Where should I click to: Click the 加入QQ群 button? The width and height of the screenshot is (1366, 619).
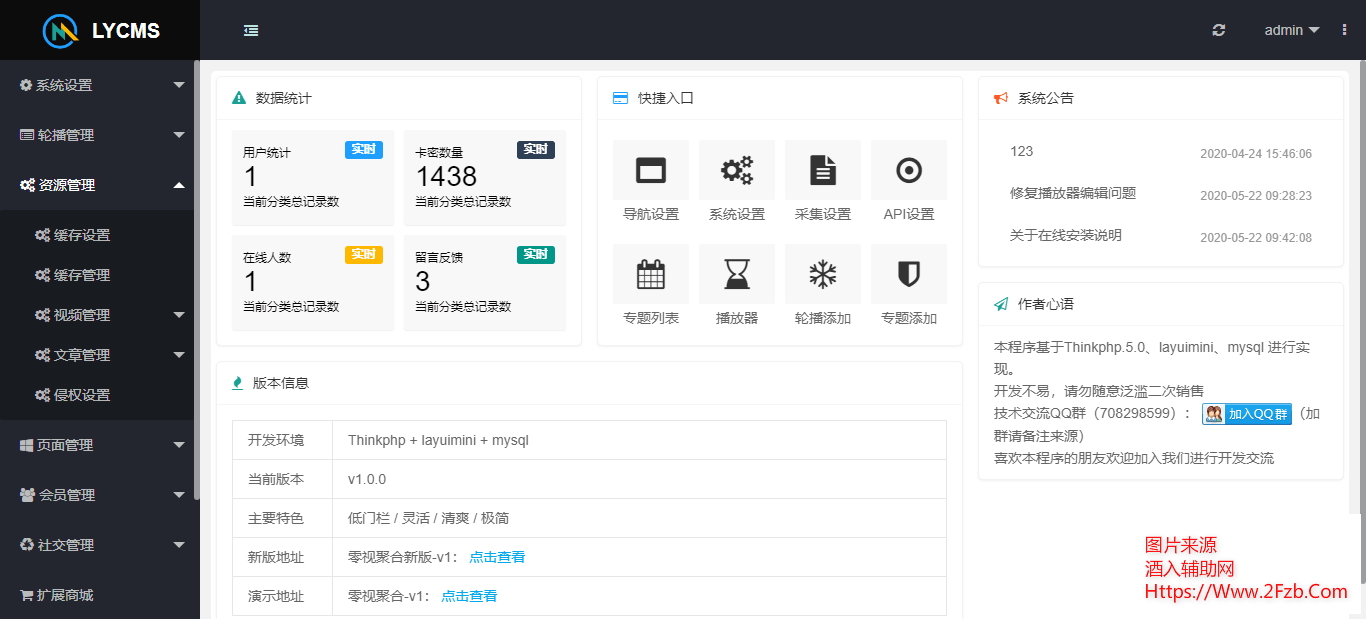[x=1247, y=414]
